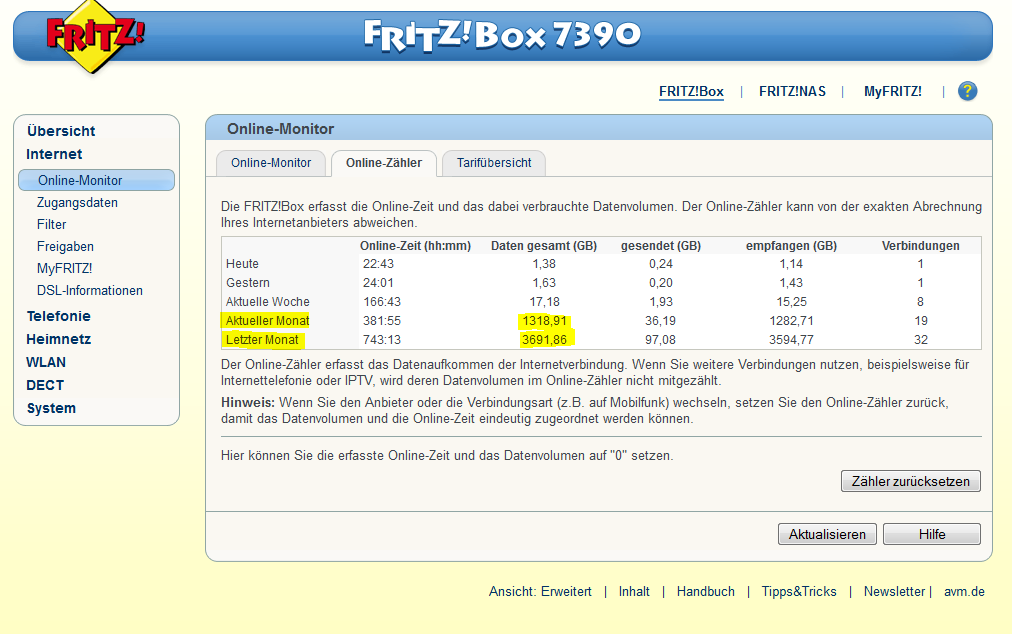
Task: Open Freigaben in the sidebar
Action: click(65, 247)
